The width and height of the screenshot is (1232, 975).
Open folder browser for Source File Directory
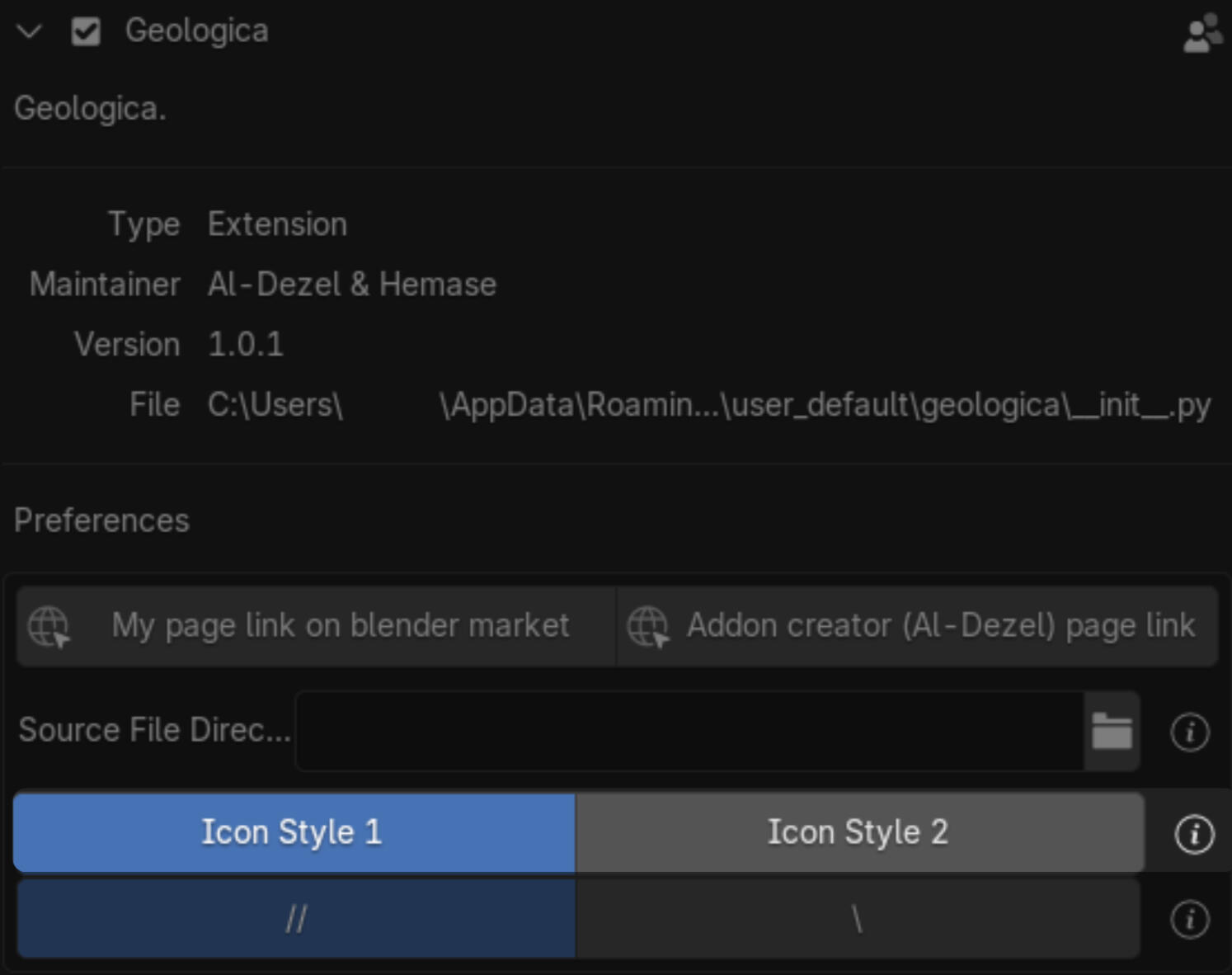(x=1112, y=732)
